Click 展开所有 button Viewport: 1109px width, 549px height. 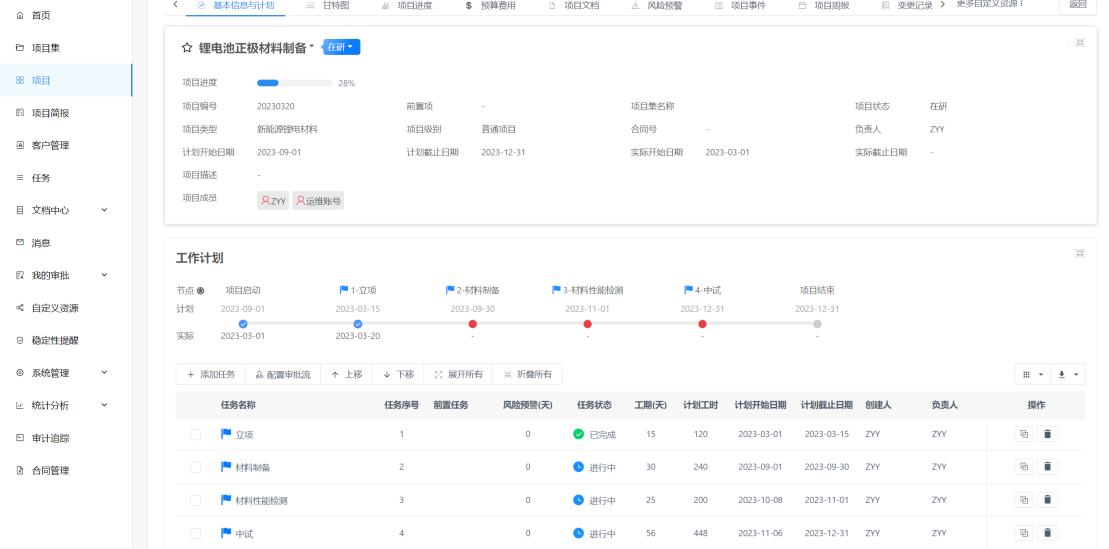458,374
